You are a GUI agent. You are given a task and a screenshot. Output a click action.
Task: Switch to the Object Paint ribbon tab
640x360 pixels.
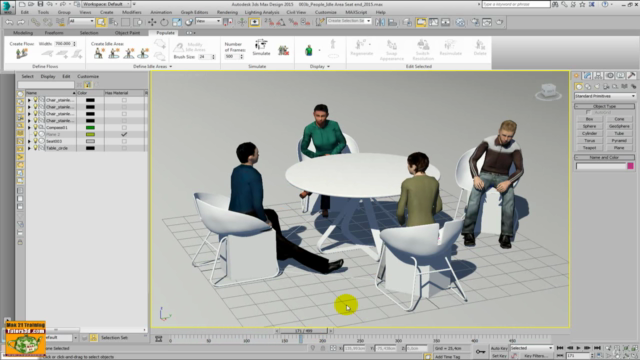click(x=127, y=33)
